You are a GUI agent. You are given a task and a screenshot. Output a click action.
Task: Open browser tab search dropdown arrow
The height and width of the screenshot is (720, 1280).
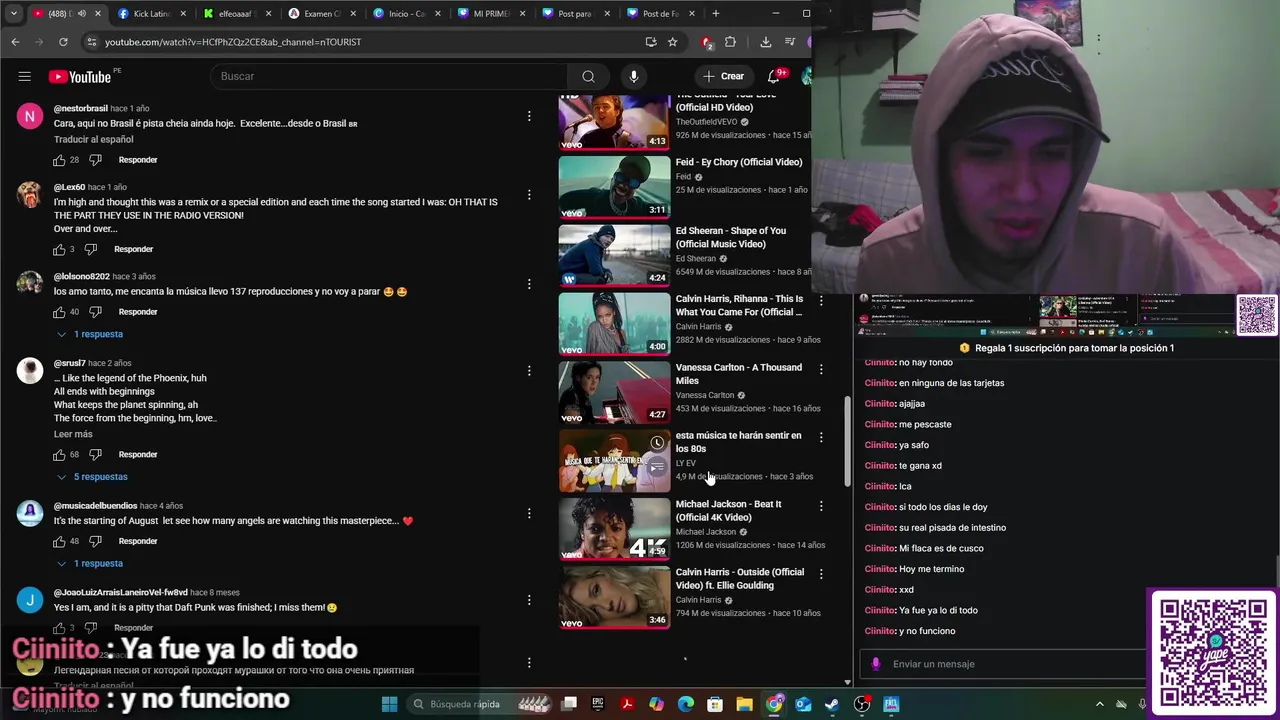[x=13, y=14]
